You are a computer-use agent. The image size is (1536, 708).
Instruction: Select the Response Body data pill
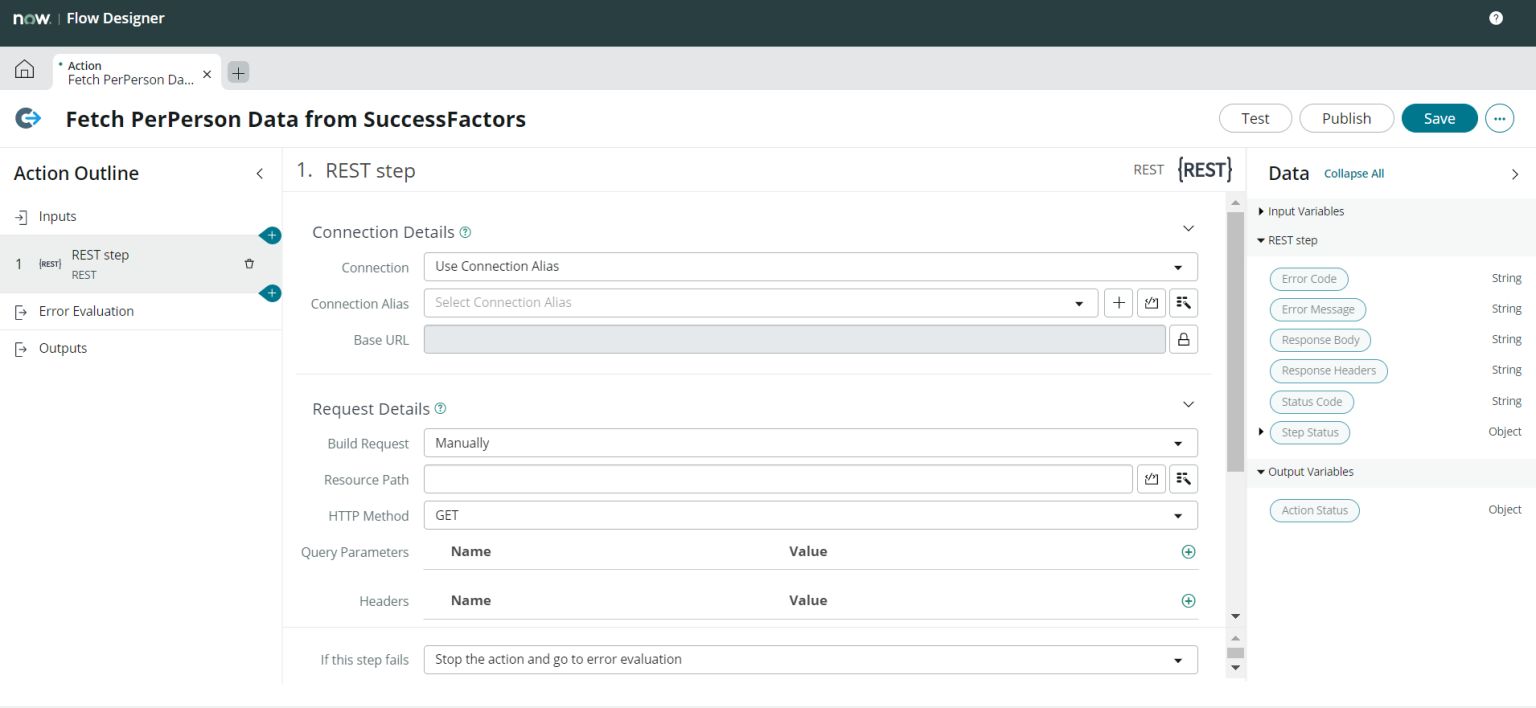pyautogui.click(x=1320, y=340)
